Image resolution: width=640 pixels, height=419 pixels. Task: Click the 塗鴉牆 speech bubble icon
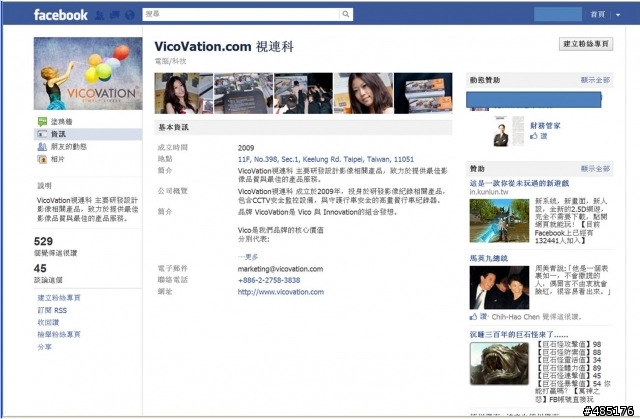42,122
